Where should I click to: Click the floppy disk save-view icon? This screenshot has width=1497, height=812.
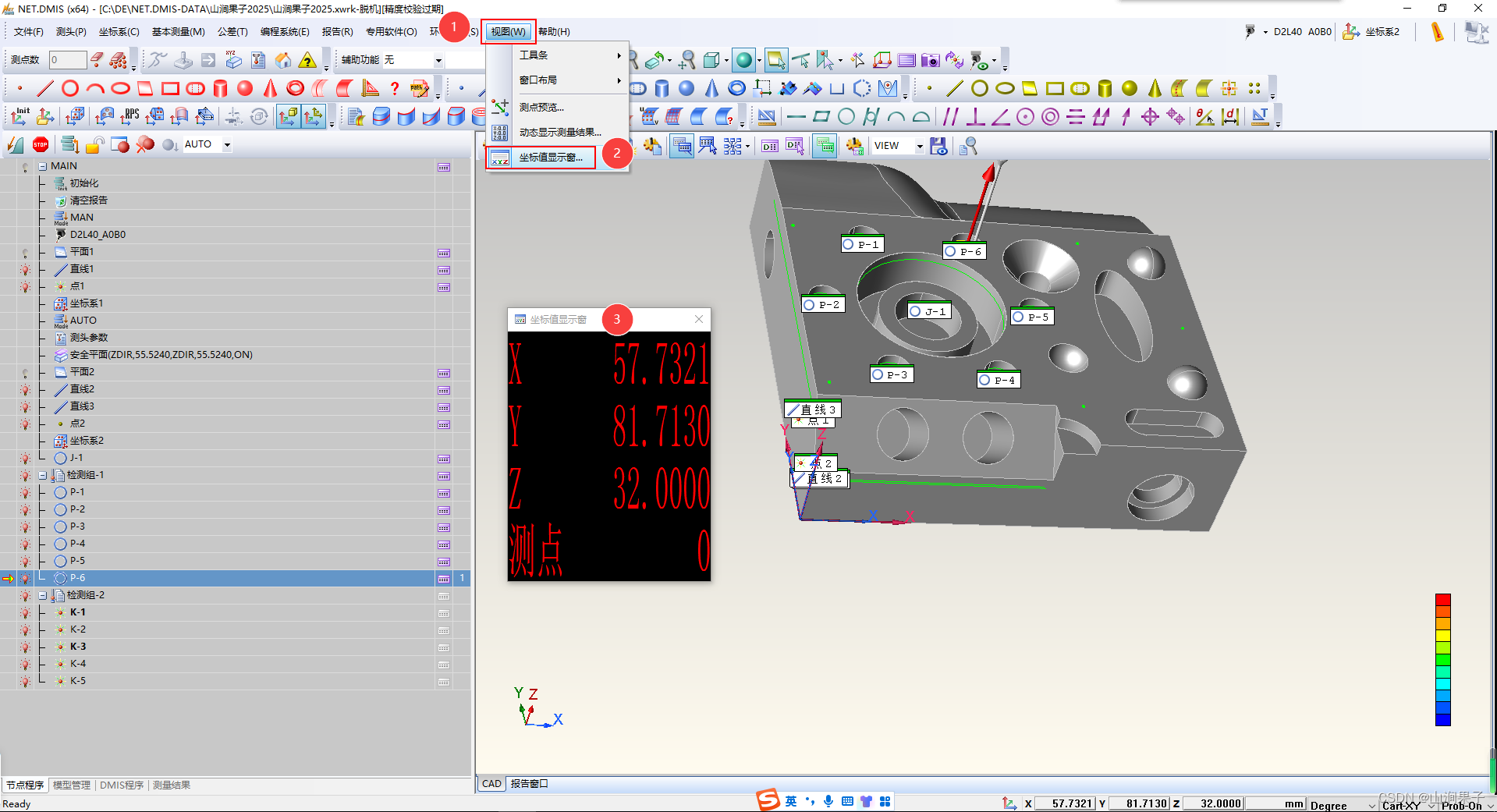click(x=938, y=146)
